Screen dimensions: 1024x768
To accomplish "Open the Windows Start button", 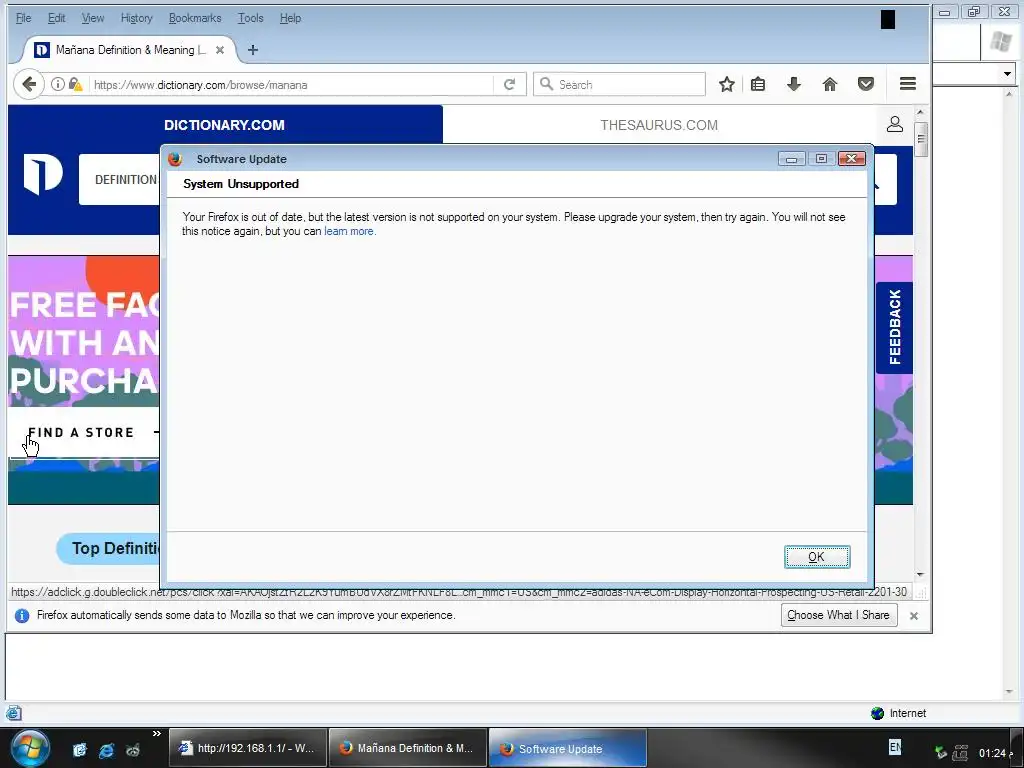I will 29,748.
